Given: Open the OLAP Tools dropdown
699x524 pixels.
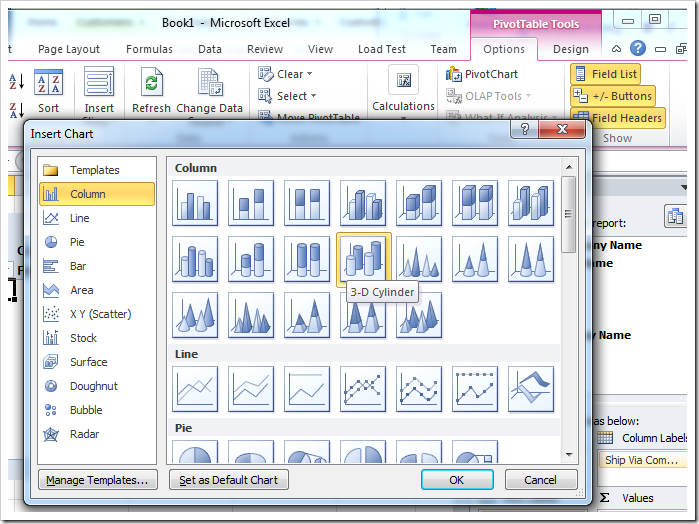Looking at the screenshot, I should point(489,96).
